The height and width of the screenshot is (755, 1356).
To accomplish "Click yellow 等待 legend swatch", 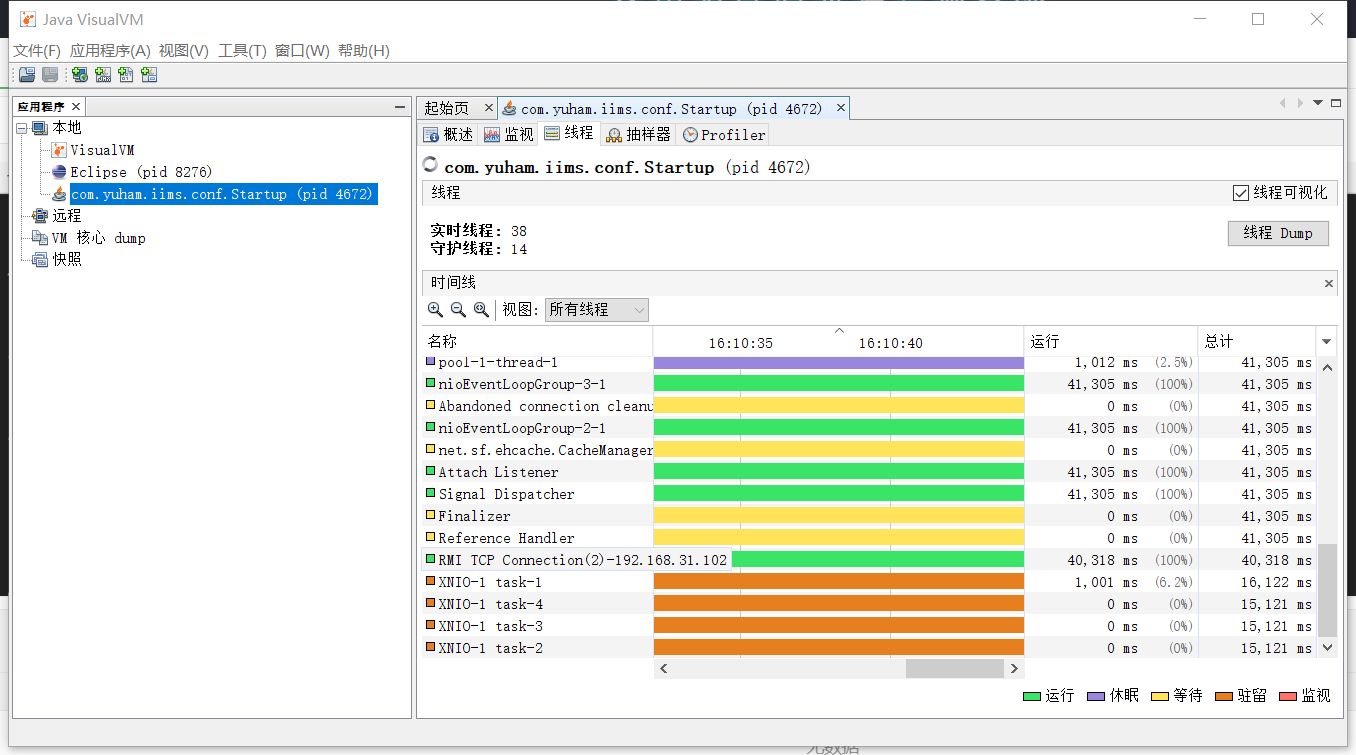I will coord(1160,696).
